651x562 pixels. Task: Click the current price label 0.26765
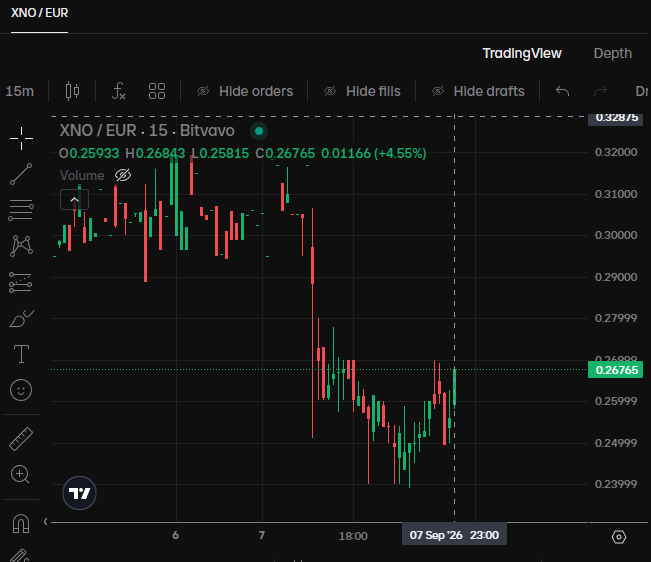click(616, 370)
